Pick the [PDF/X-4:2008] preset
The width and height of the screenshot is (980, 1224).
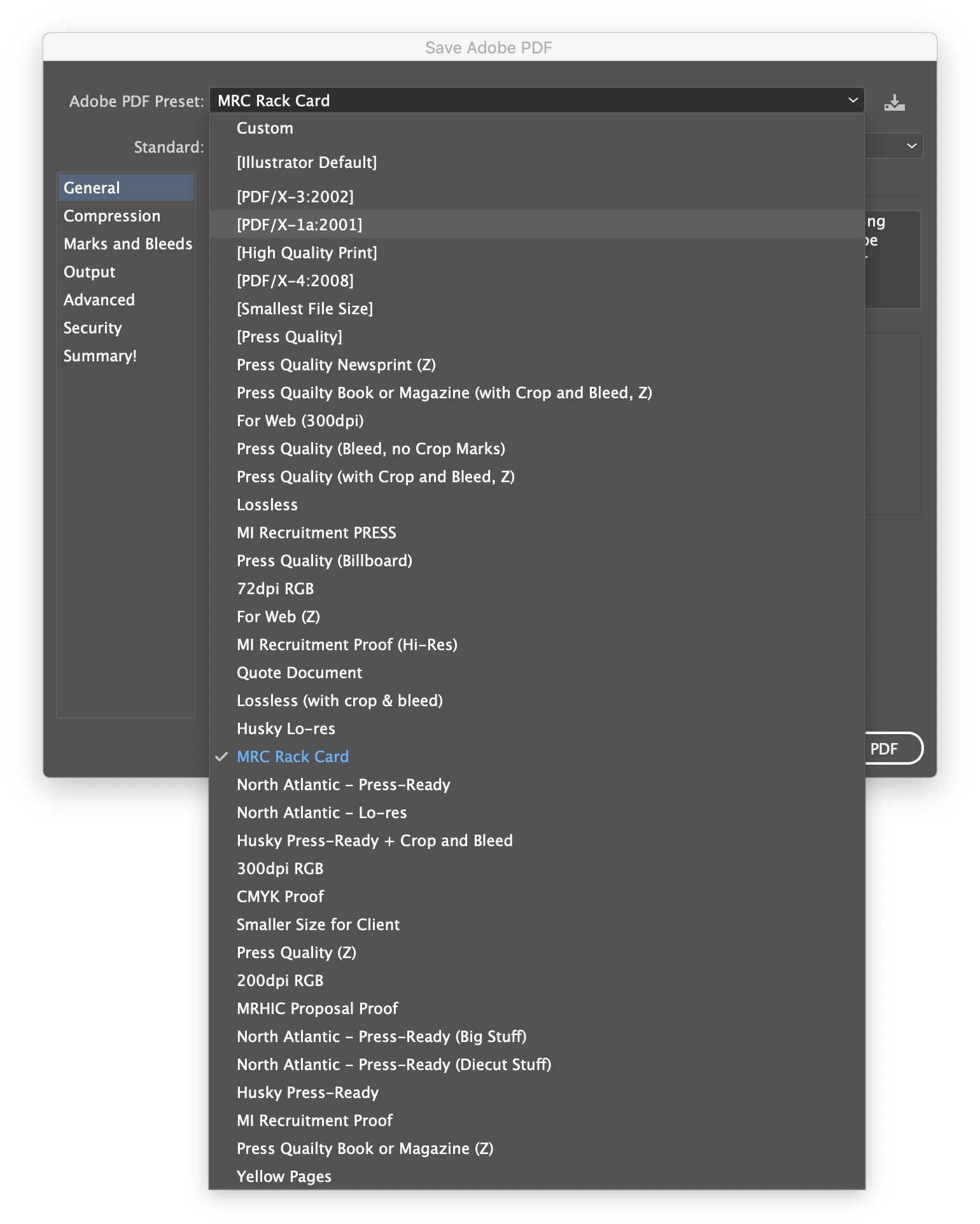(x=537, y=281)
